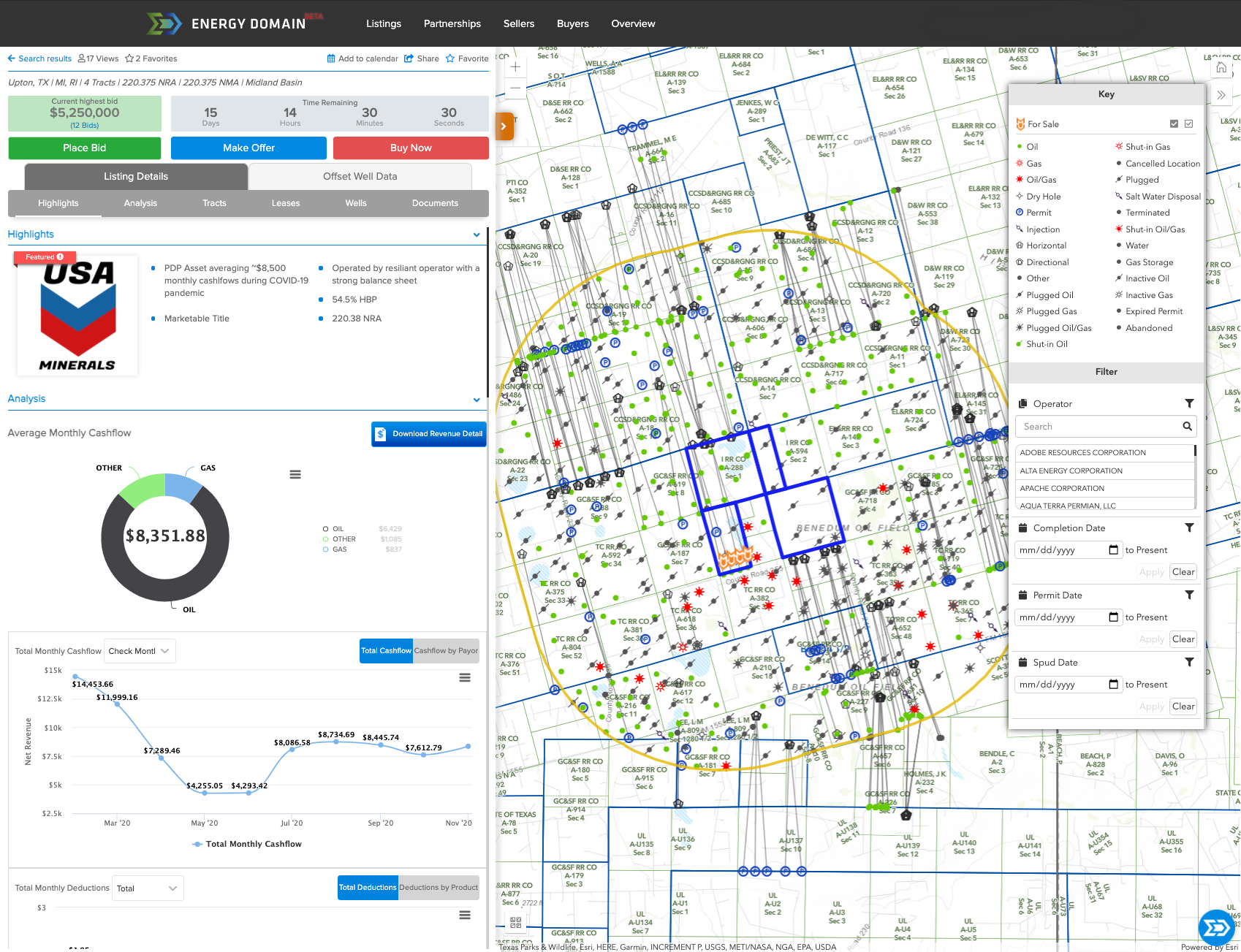Click the Share link

coord(422,58)
